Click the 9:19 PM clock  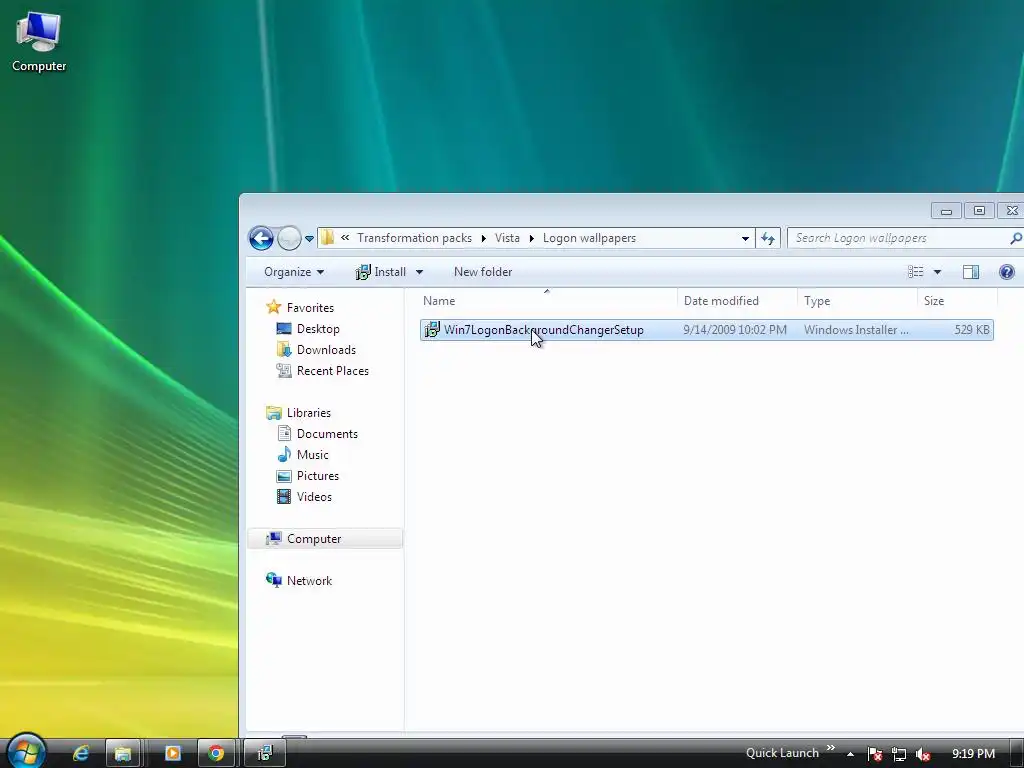(973, 754)
